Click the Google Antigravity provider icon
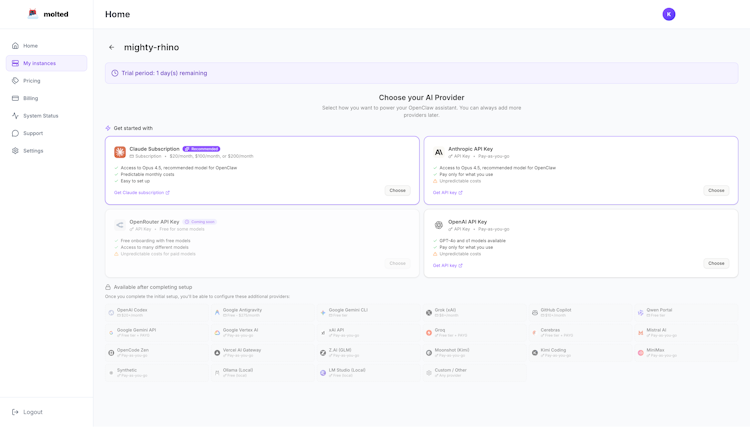The height and width of the screenshot is (427, 750). [x=217, y=313]
